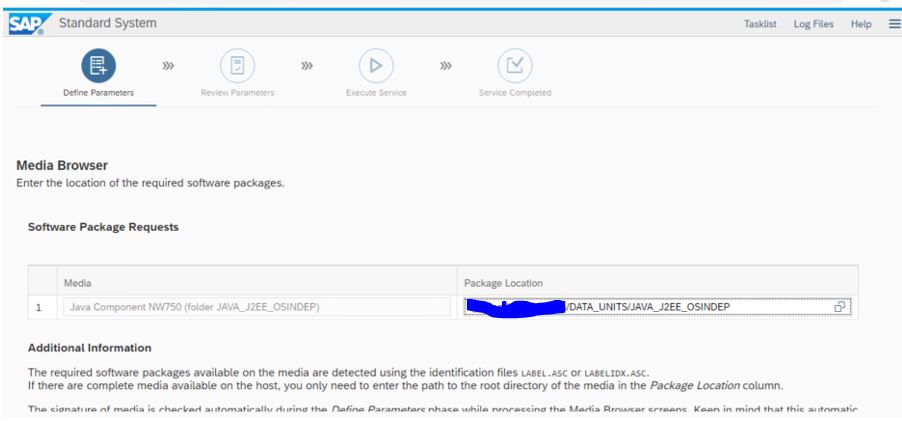Select the Review Parameters step icon
Viewport: 902px width, 421px height.
(238, 66)
